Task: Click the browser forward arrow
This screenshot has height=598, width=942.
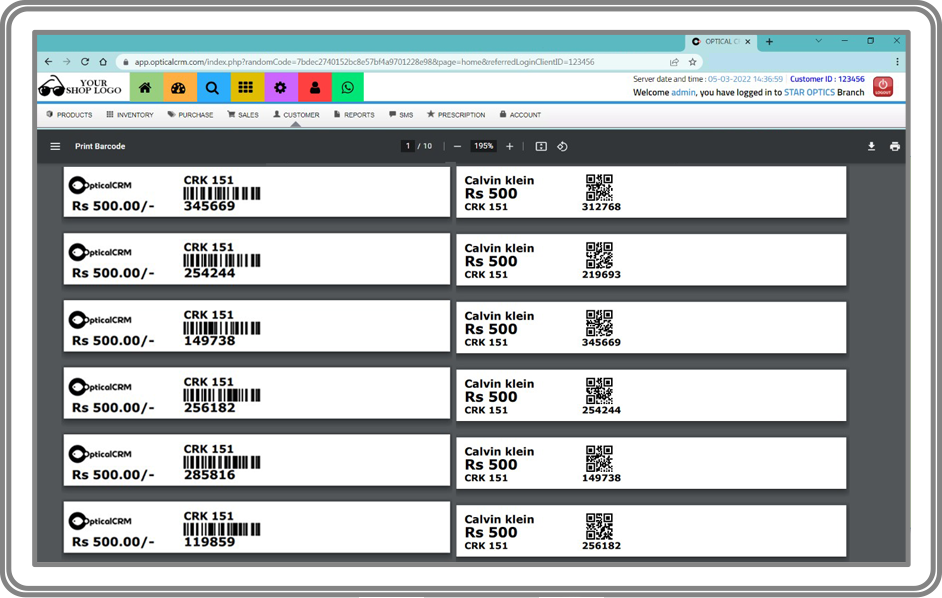Action: [67, 61]
